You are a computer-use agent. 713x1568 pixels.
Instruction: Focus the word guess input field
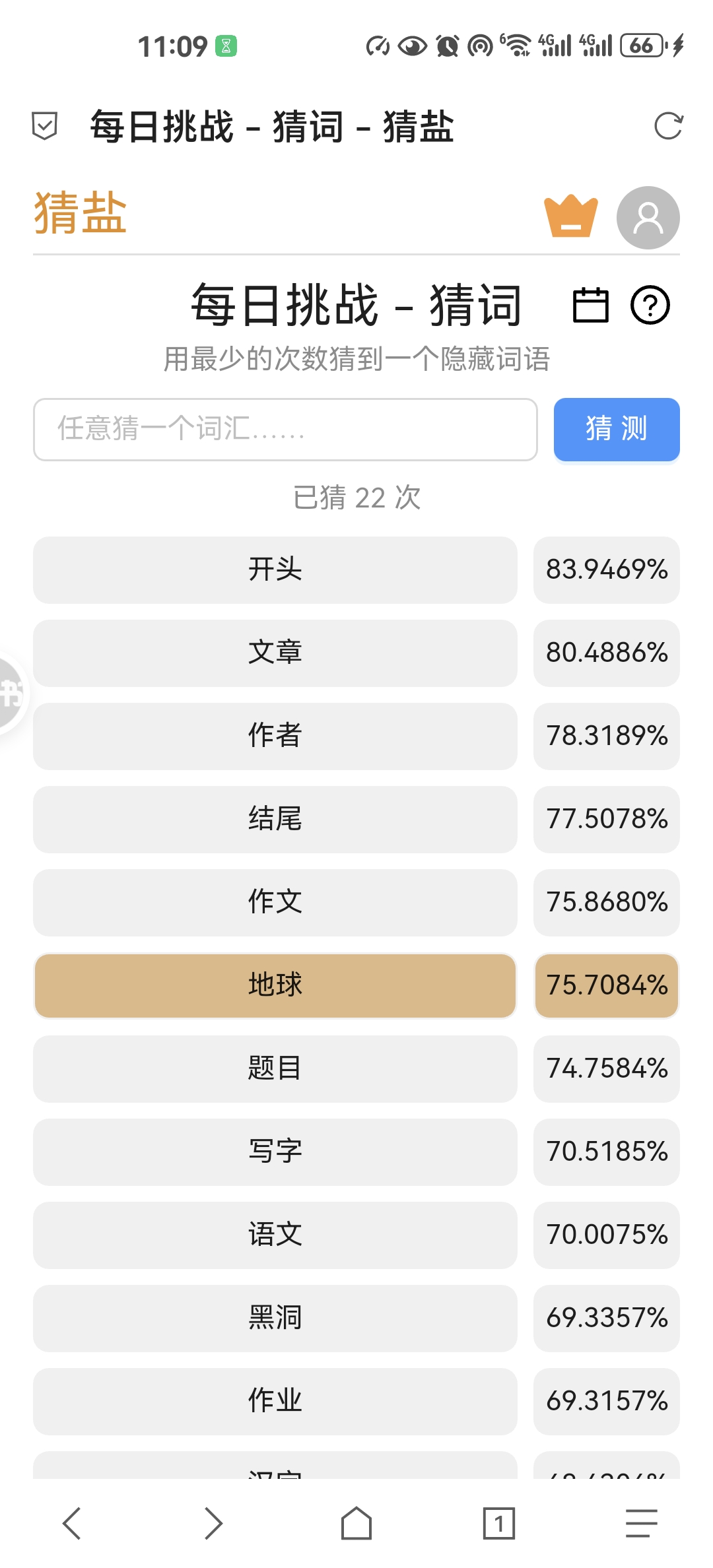285,429
